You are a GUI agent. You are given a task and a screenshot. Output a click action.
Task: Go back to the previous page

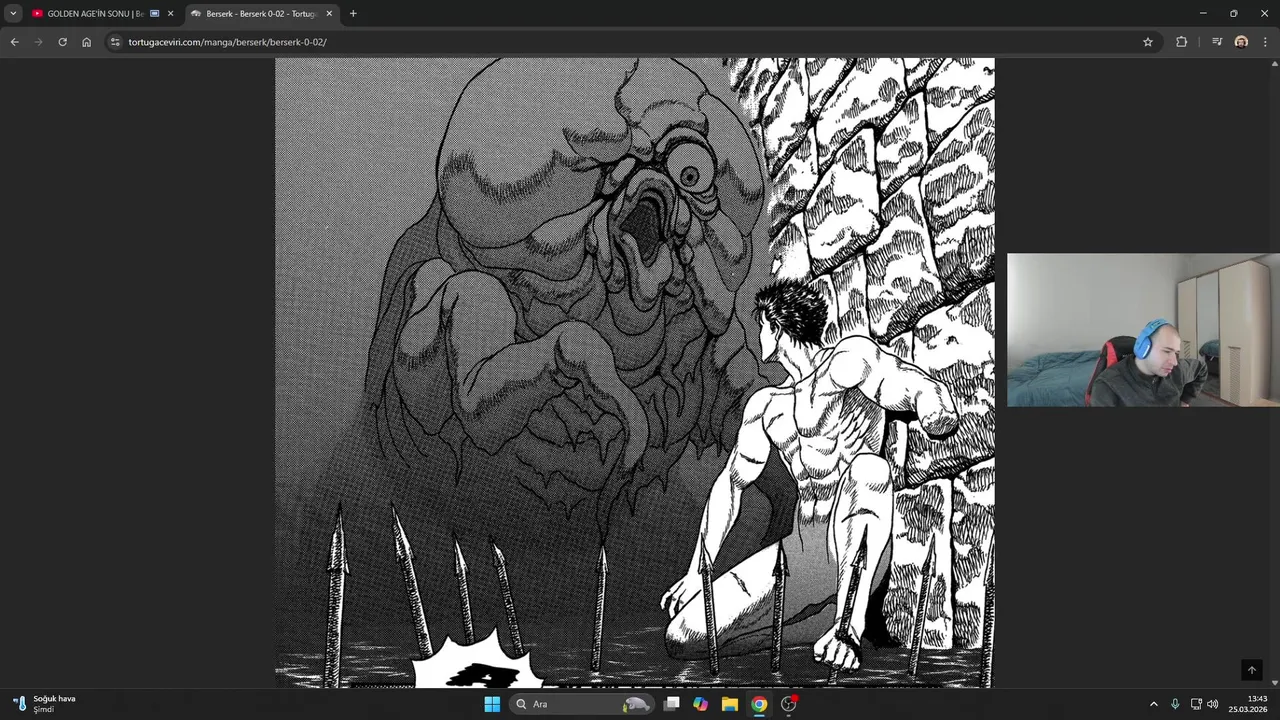[x=14, y=42]
